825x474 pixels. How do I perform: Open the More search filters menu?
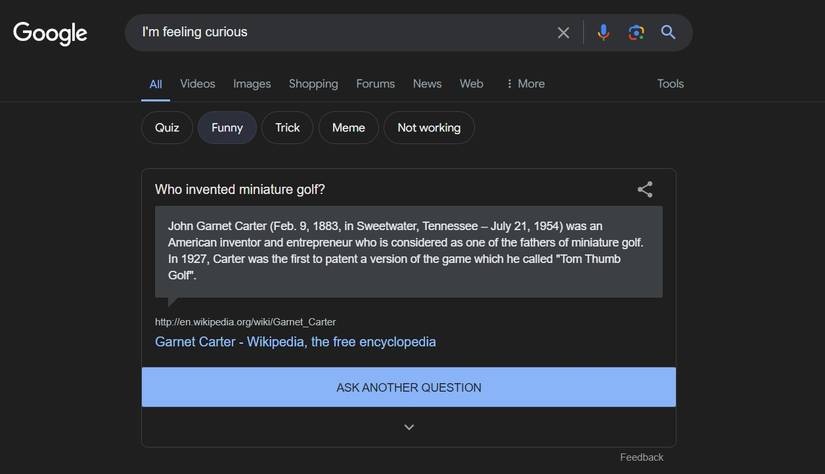(x=525, y=84)
